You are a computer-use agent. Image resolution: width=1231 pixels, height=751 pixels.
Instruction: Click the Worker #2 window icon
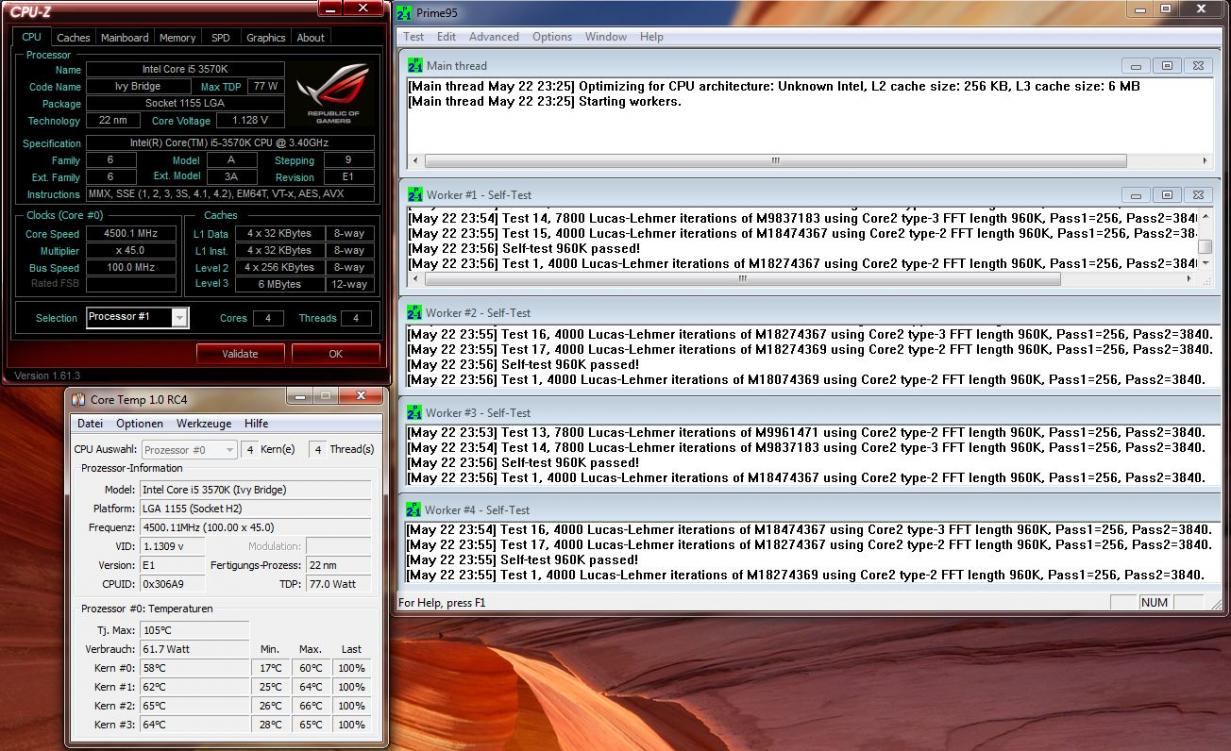pyautogui.click(x=415, y=313)
